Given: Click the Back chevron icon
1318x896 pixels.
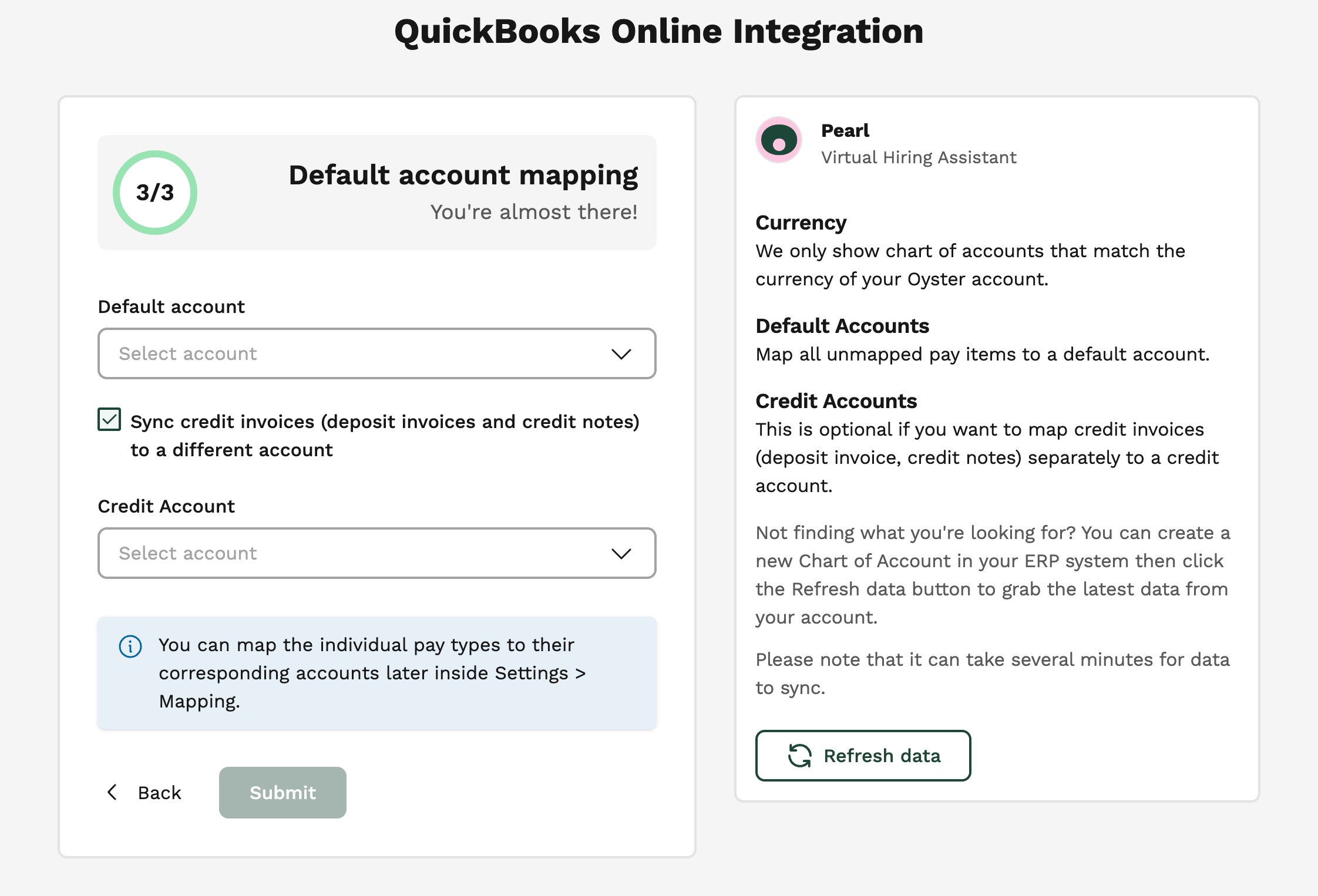Looking at the screenshot, I should [112, 792].
